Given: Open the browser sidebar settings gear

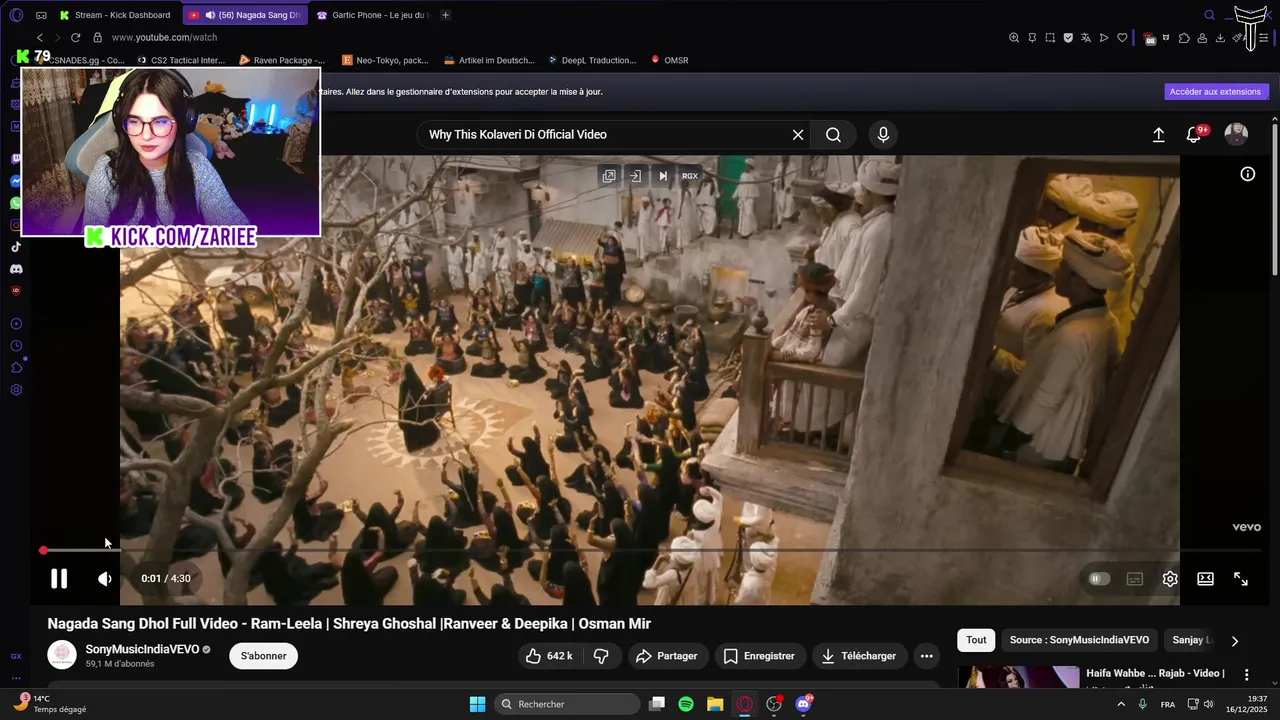Looking at the screenshot, I should coord(16,390).
